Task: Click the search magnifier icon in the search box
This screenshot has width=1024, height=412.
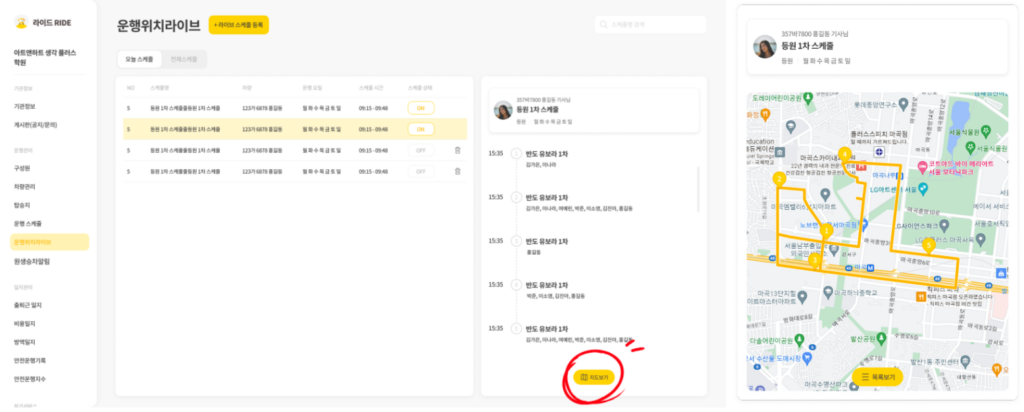Action: pos(603,25)
